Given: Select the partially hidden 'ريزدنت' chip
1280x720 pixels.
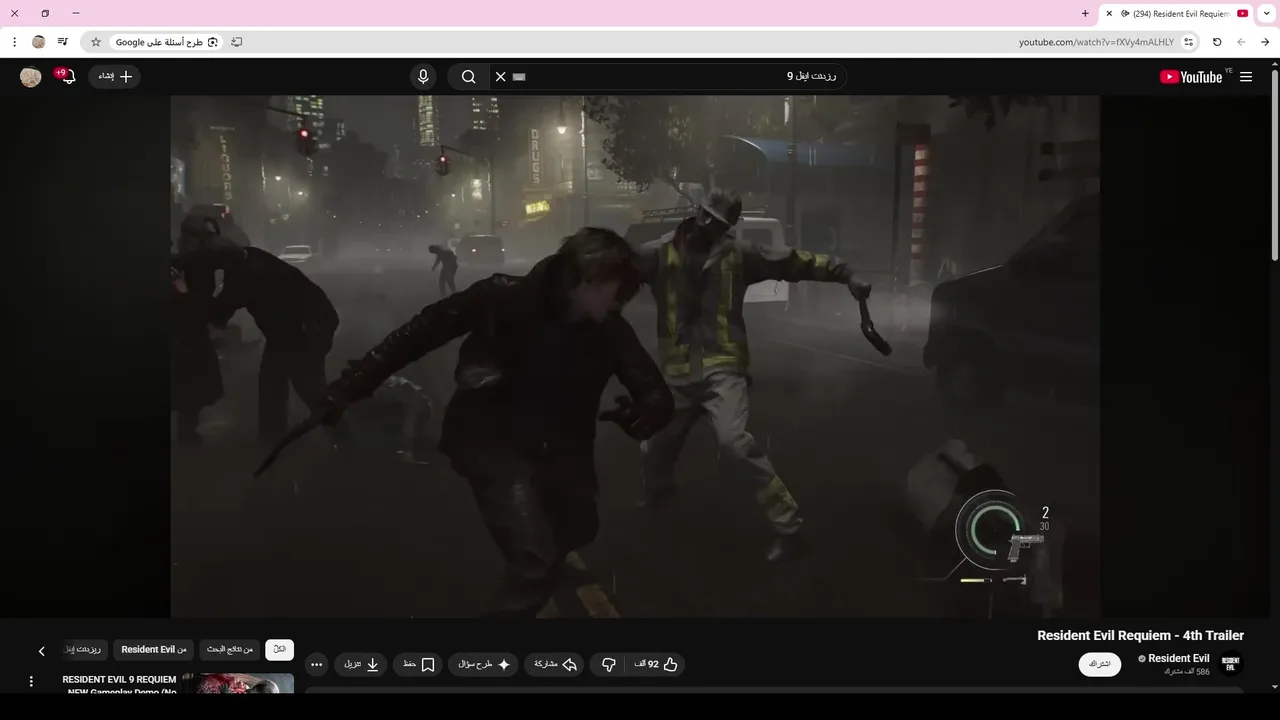Looking at the screenshot, I should click(84, 649).
